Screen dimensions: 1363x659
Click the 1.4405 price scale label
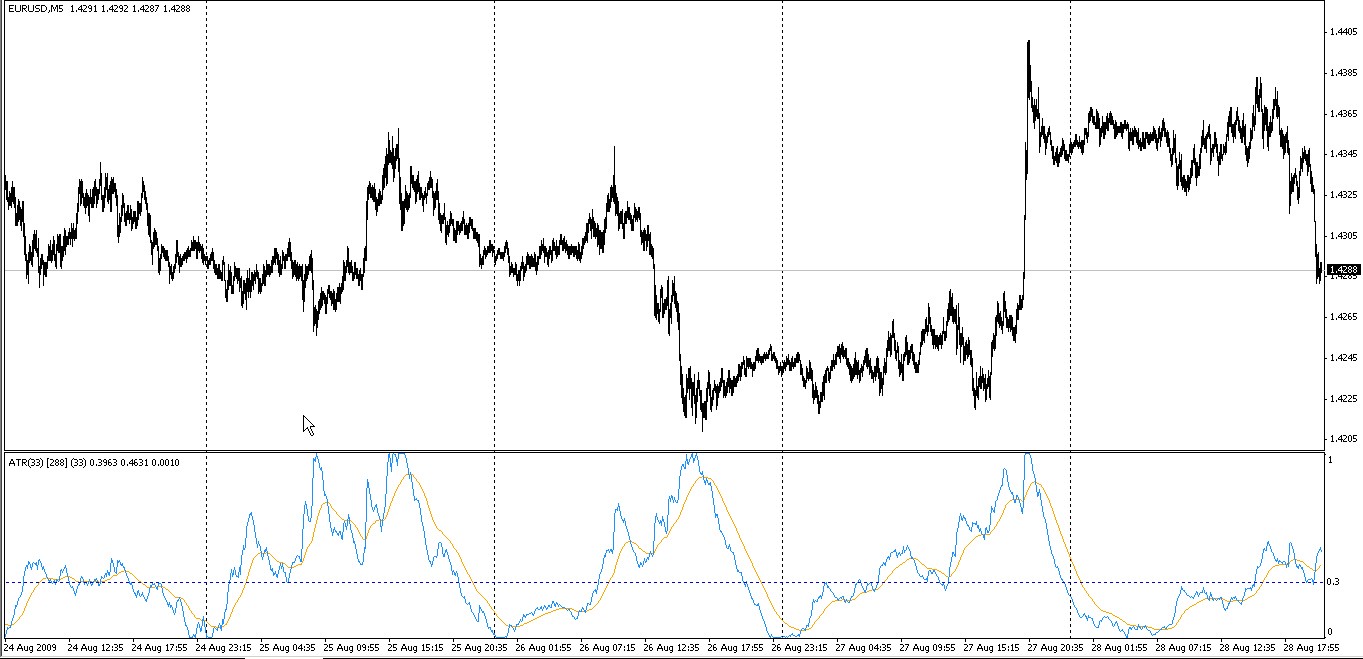(x=1344, y=32)
